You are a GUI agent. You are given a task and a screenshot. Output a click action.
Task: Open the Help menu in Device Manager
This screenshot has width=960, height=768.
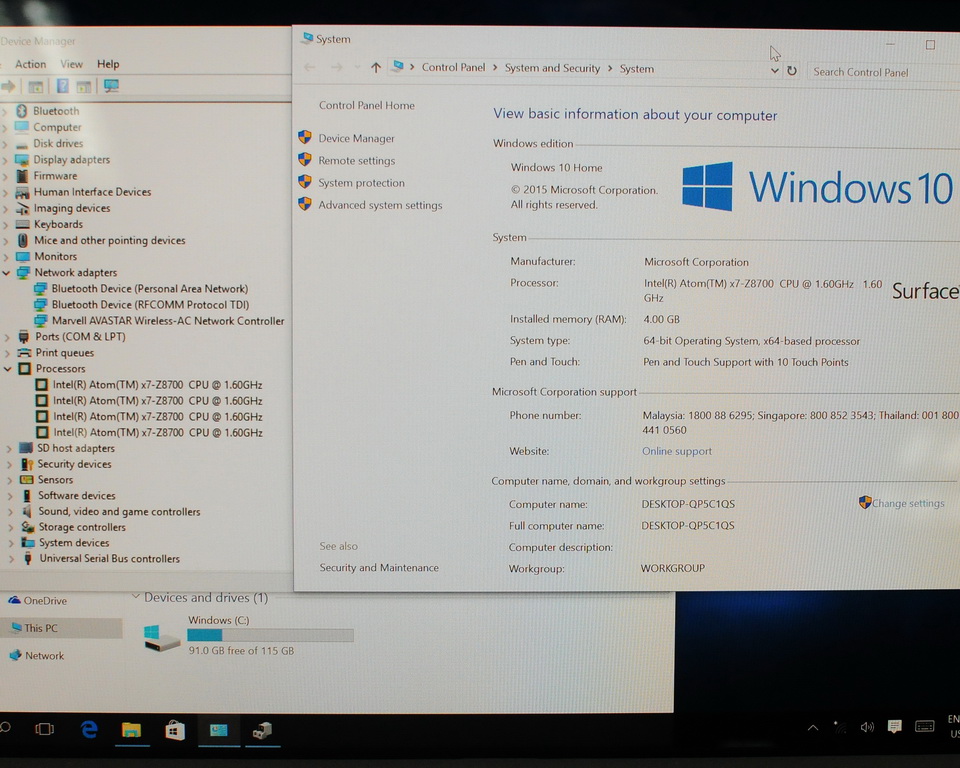(108, 64)
